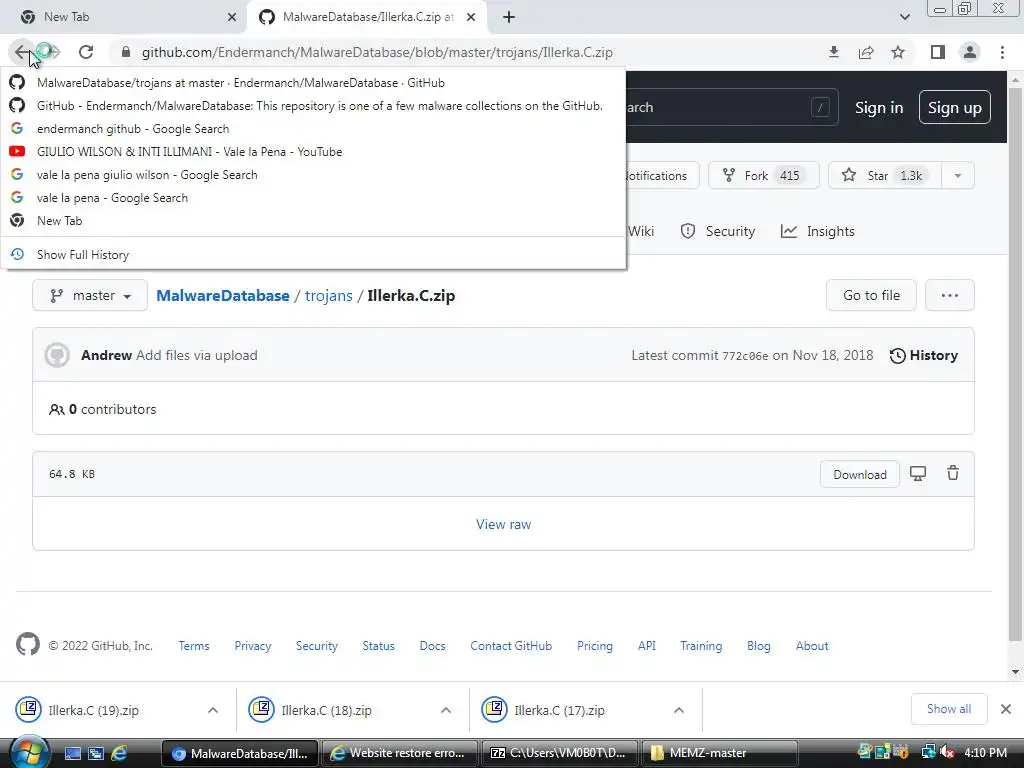Download the file with the Download button
1024x768 pixels.
859,475
